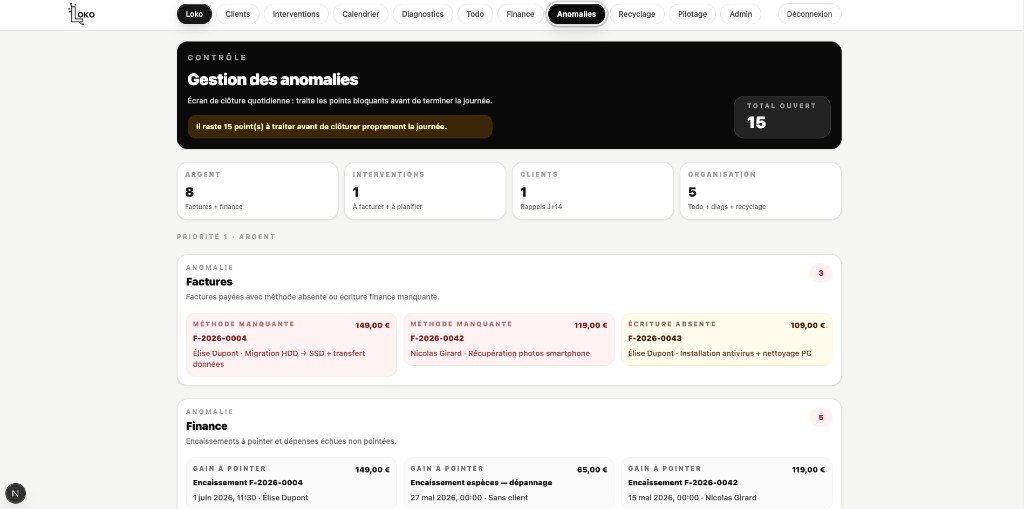Select the Anomalies tab
The image size is (1024, 509).
point(576,14)
